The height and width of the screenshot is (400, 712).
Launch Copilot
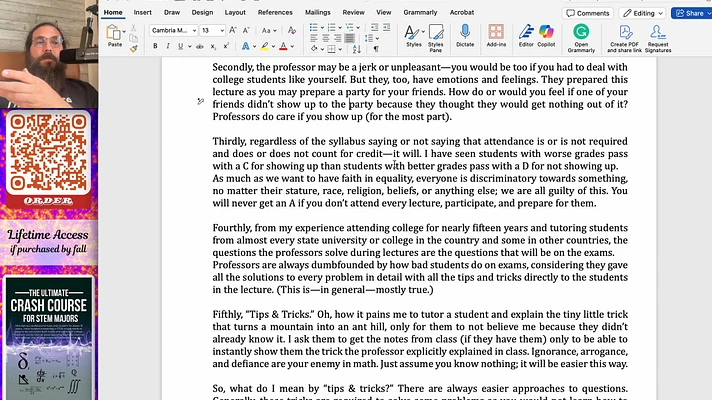[x=546, y=36]
